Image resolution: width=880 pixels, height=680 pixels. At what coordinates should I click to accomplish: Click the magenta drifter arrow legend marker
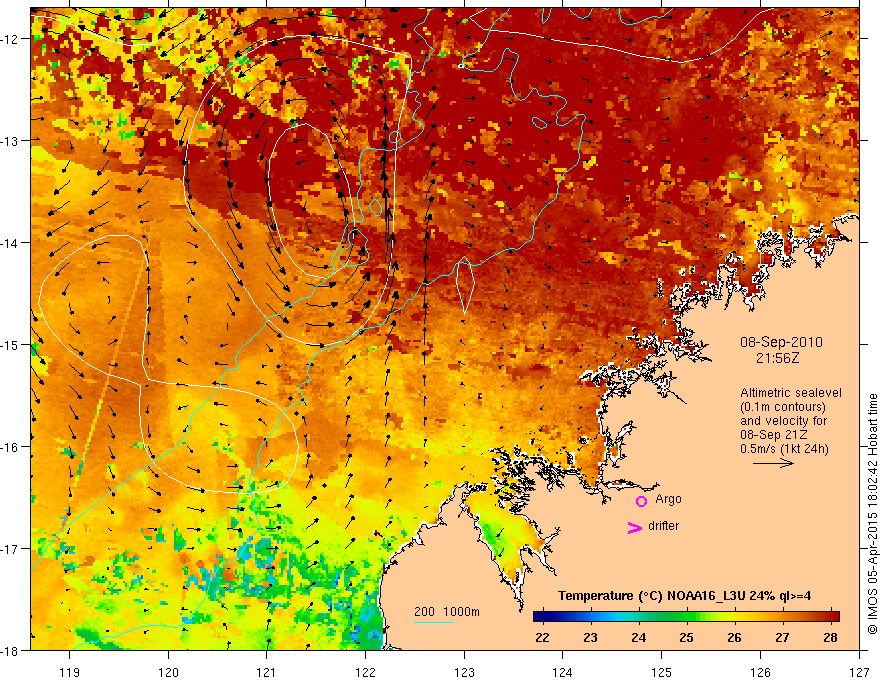click(634, 527)
